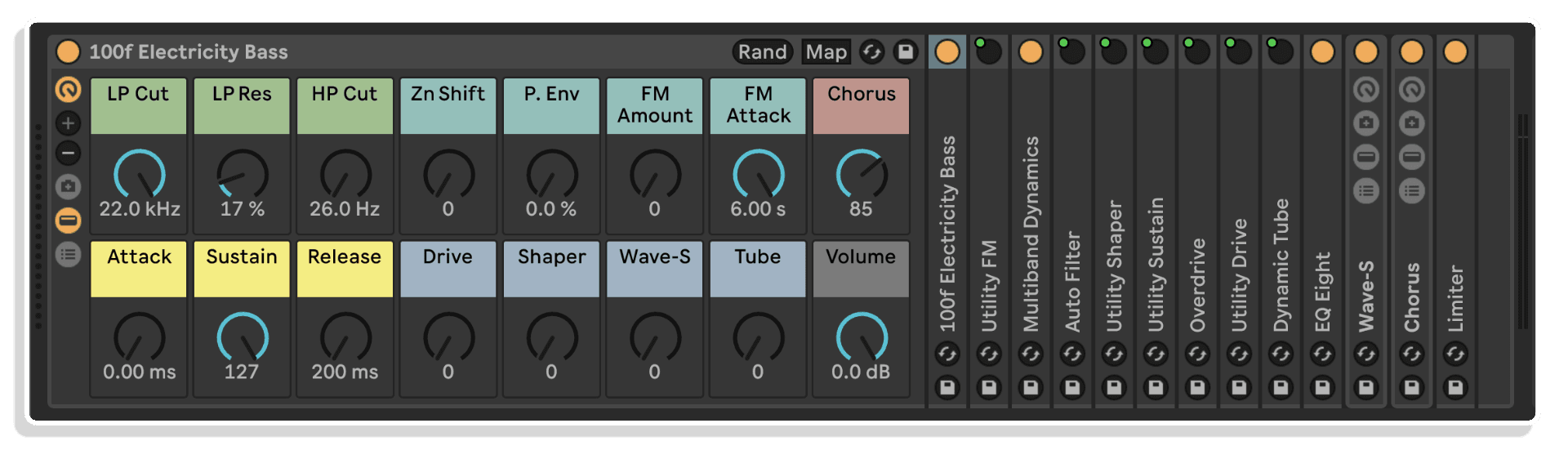Toggle the 100f Electricity Bass rack power button
The image size is (1568, 450).
pyautogui.click(x=68, y=51)
